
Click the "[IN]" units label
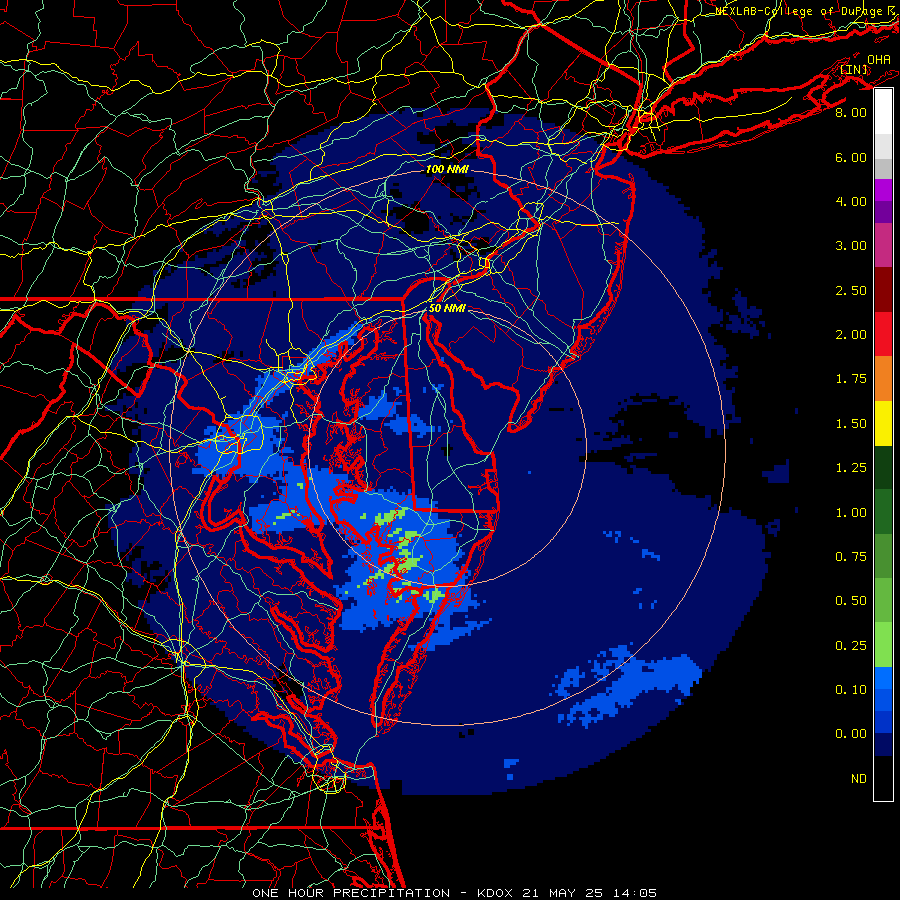point(854,69)
